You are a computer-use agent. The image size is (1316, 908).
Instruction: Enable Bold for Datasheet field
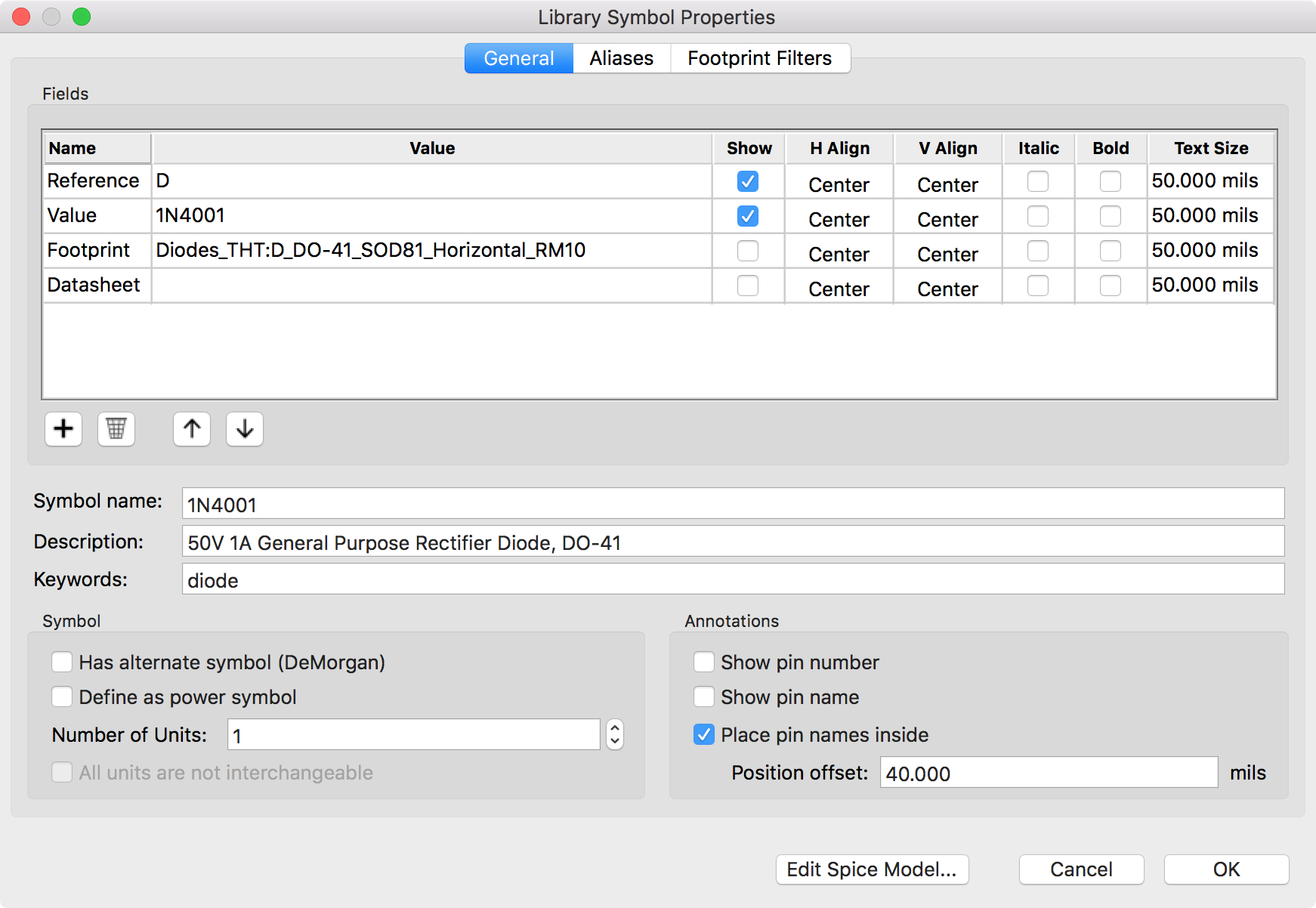[1111, 286]
